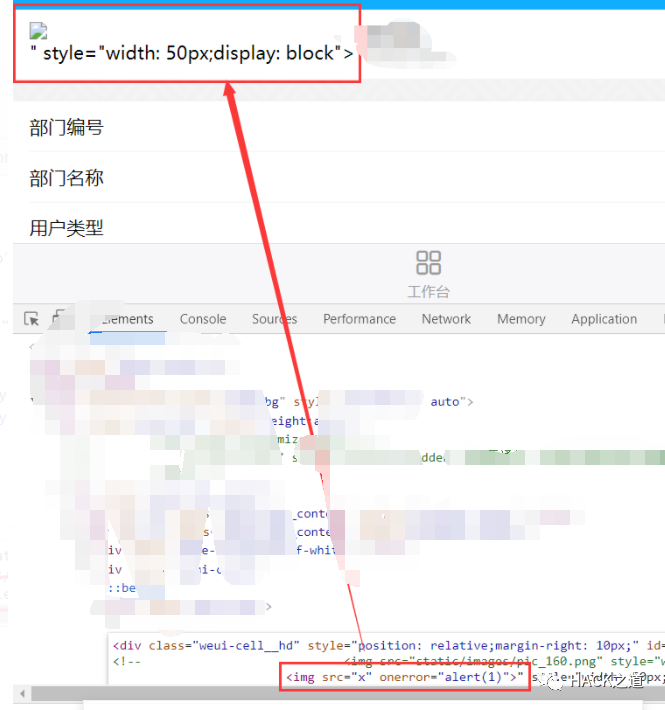Switch to the Console tab
Image resolution: width=665 pixels, height=710 pixels.
(x=203, y=319)
